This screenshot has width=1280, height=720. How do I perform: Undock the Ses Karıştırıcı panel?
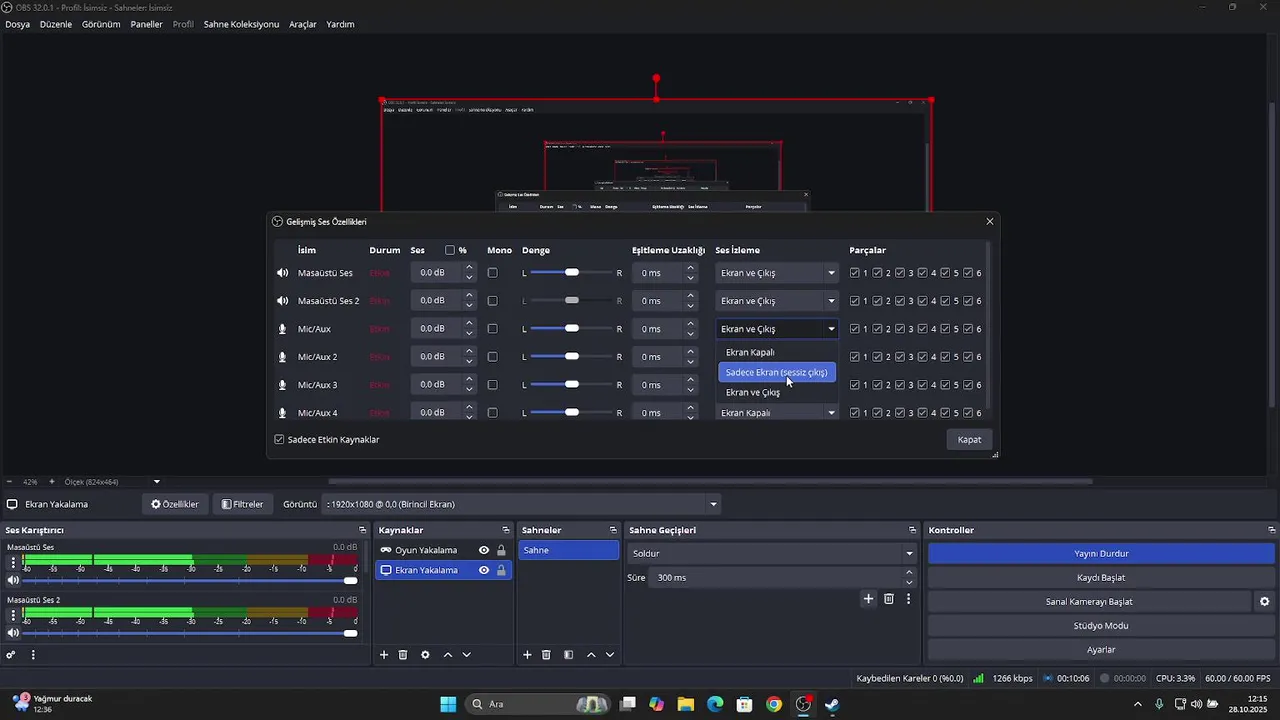[x=363, y=530]
